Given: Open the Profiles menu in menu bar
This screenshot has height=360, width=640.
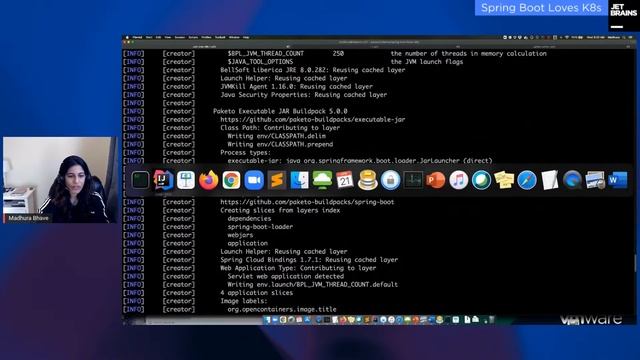Looking at the screenshot, I should [x=206, y=37].
